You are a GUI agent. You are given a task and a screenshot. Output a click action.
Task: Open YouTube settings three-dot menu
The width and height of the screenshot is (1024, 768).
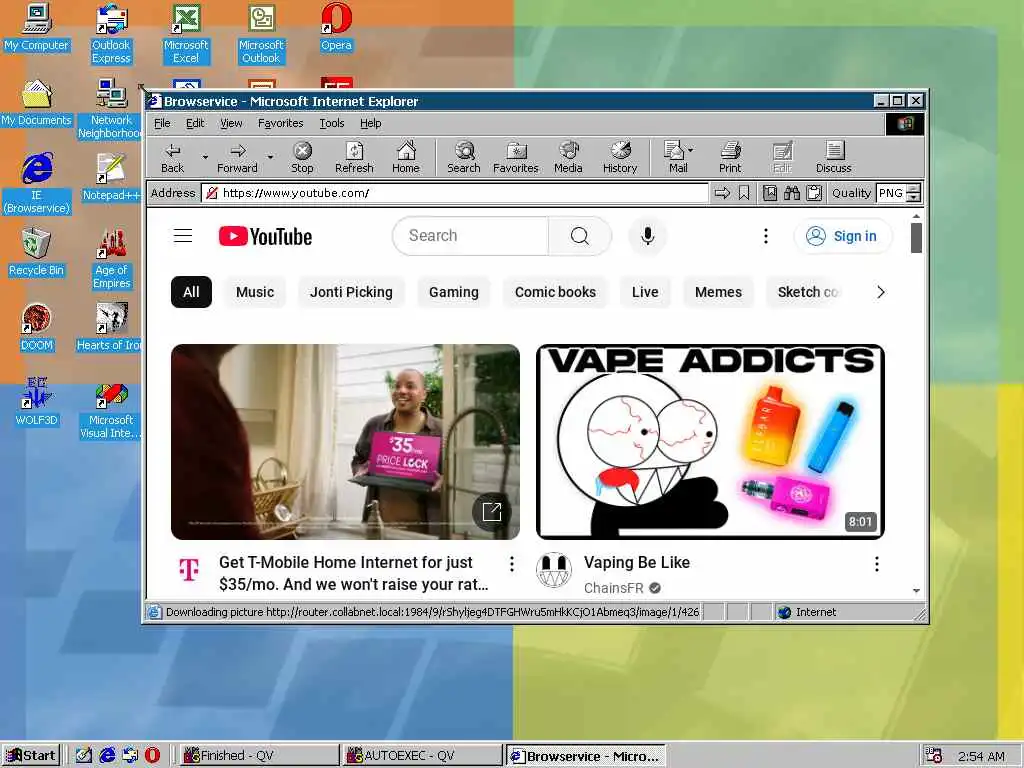point(766,236)
